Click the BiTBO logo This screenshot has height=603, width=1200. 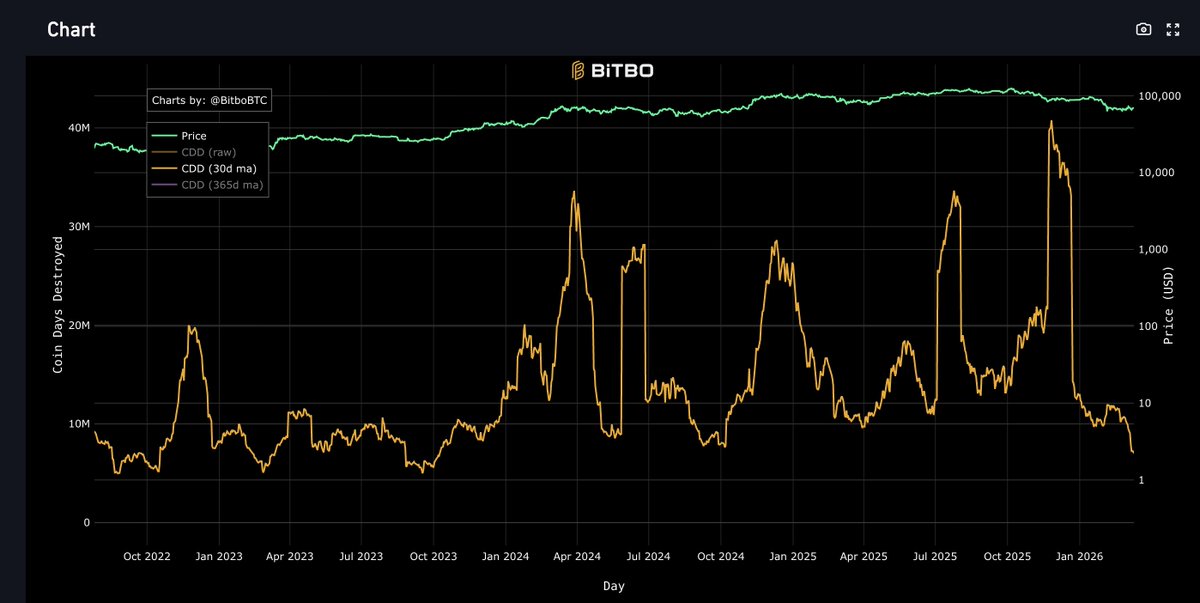point(576,70)
